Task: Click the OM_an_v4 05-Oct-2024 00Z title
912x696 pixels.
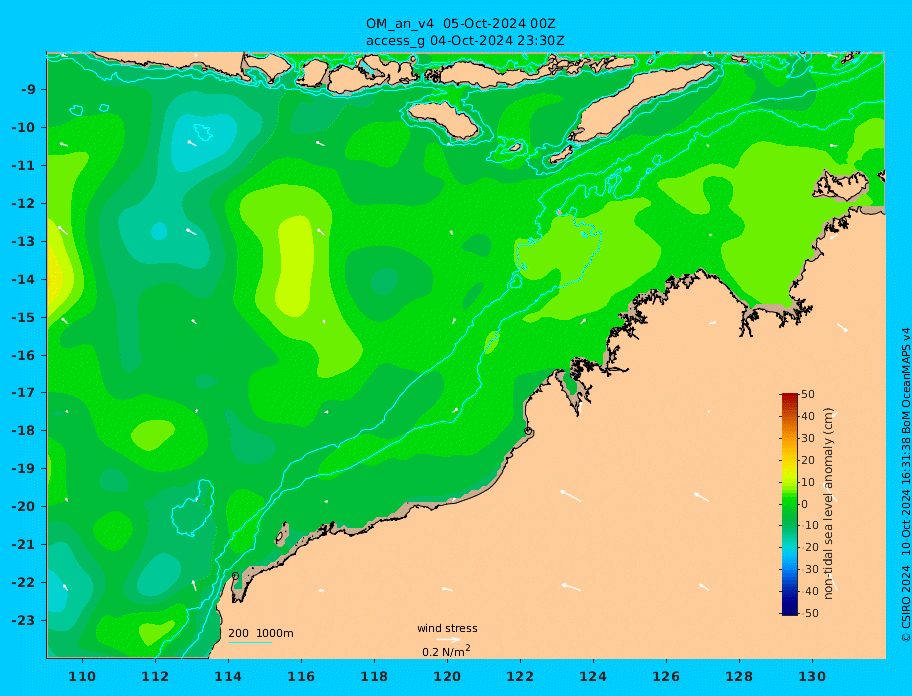Action: (x=461, y=24)
